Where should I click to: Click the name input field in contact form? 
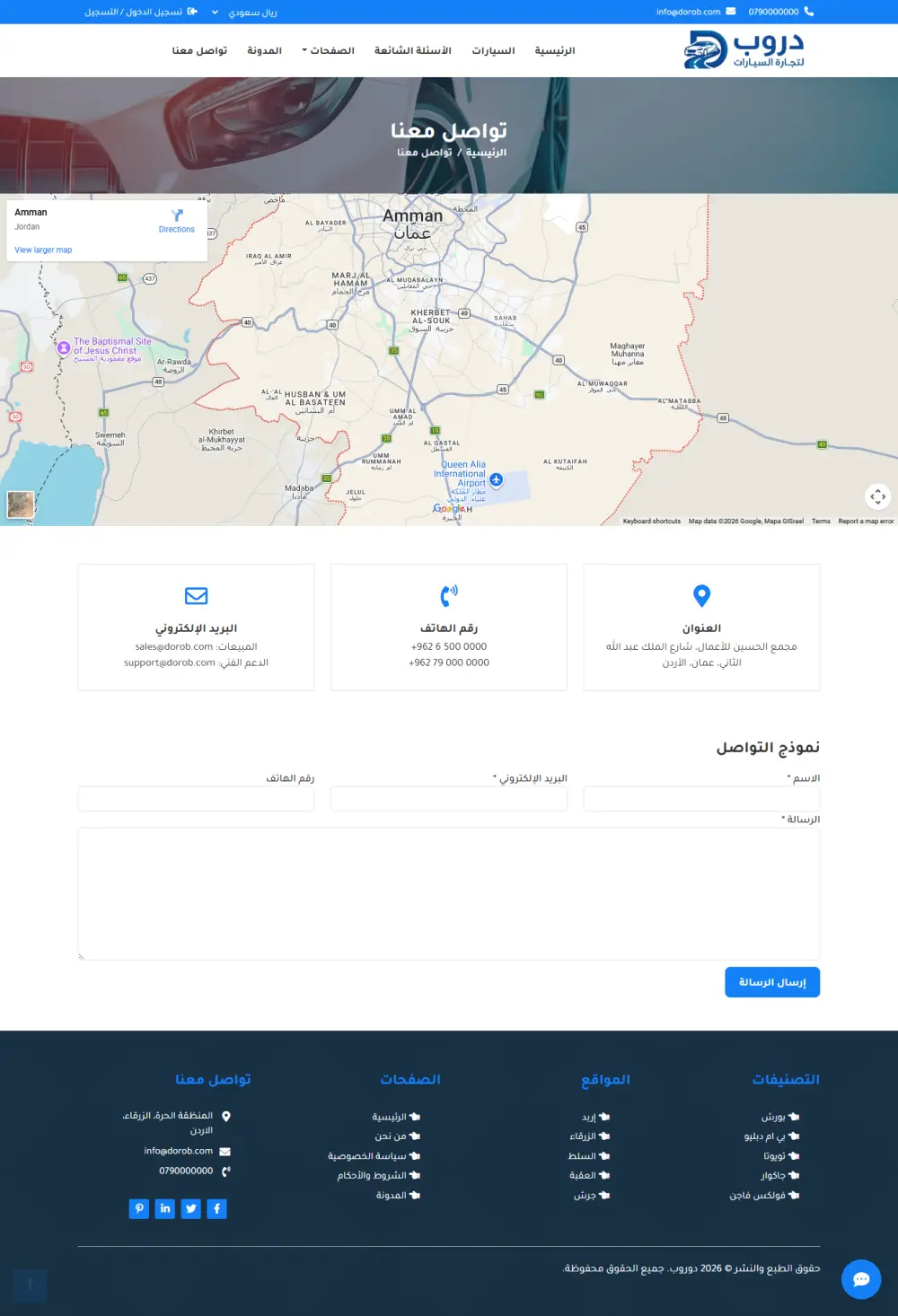pyautogui.click(x=700, y=799)
